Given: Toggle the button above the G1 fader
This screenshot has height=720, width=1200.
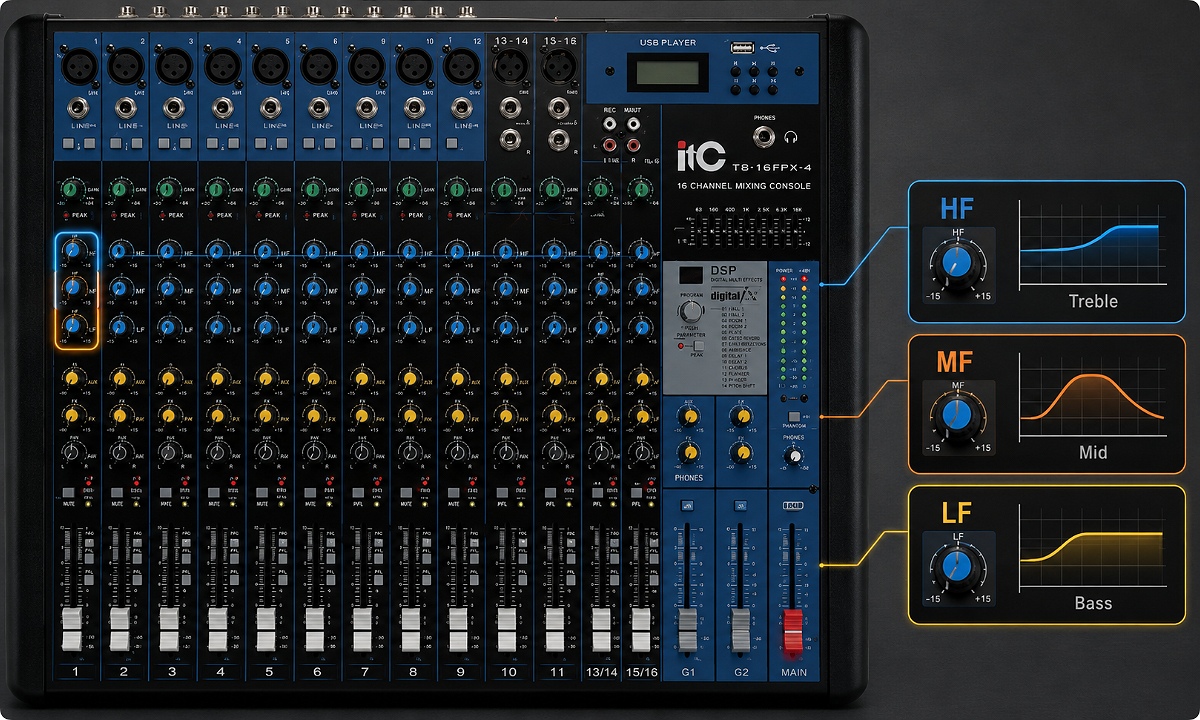Looking at the screenshot, I should [688, 507].
